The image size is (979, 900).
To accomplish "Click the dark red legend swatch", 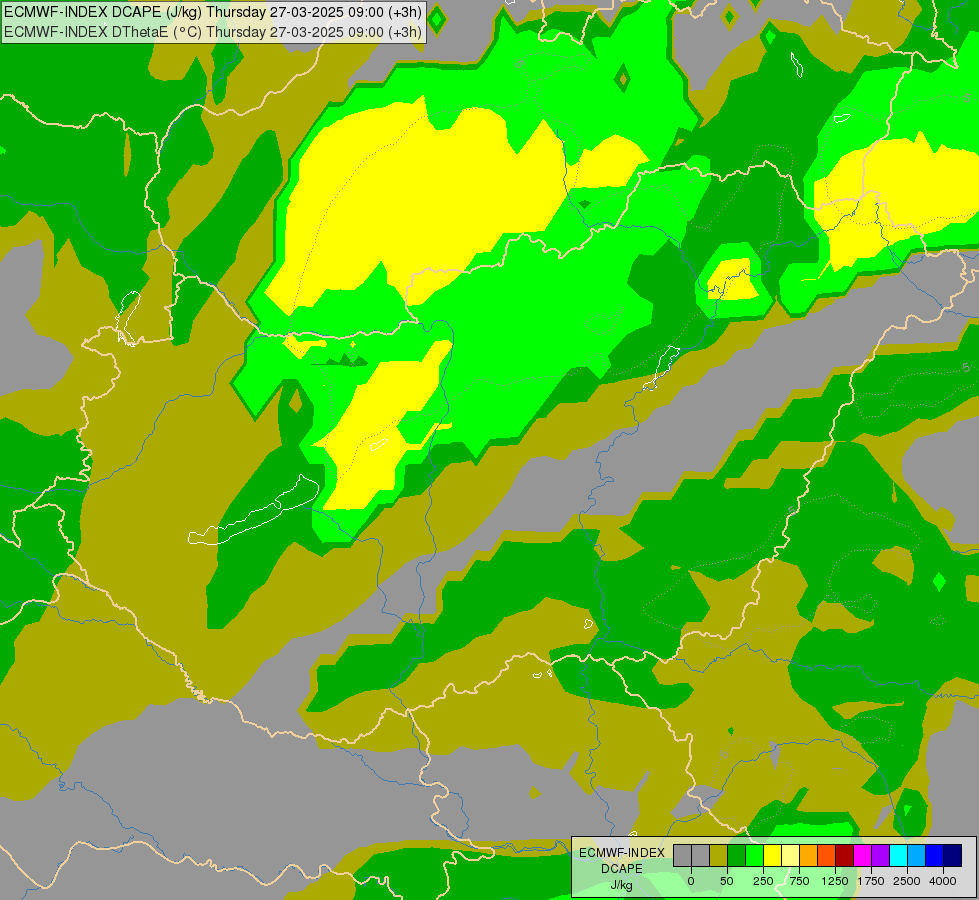I will point(845,856).
